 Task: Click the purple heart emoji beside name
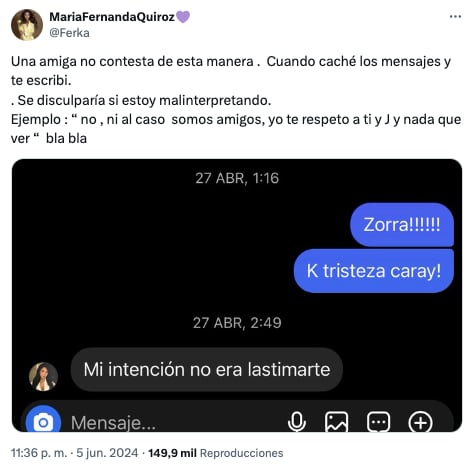[x=183, y=17]
